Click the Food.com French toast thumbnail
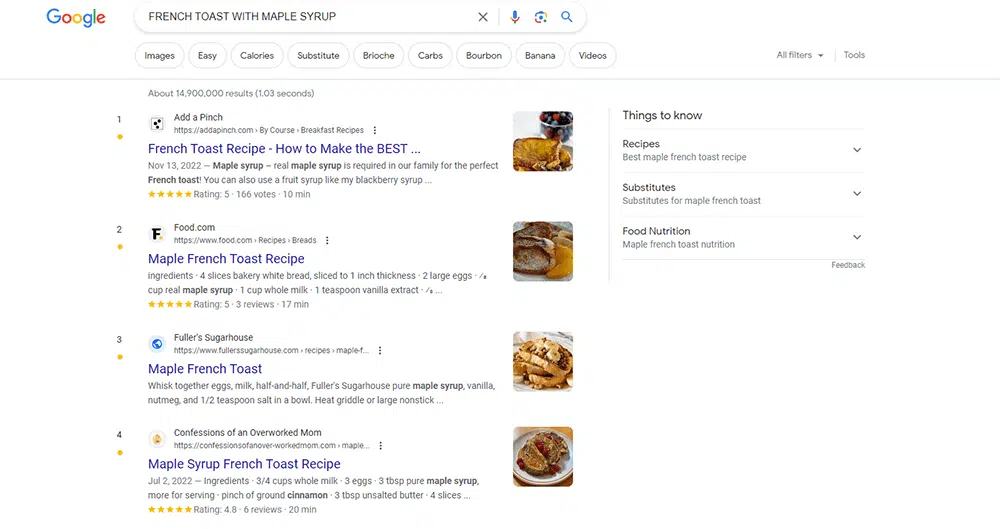1000x529 pixels. click(543, 251)
